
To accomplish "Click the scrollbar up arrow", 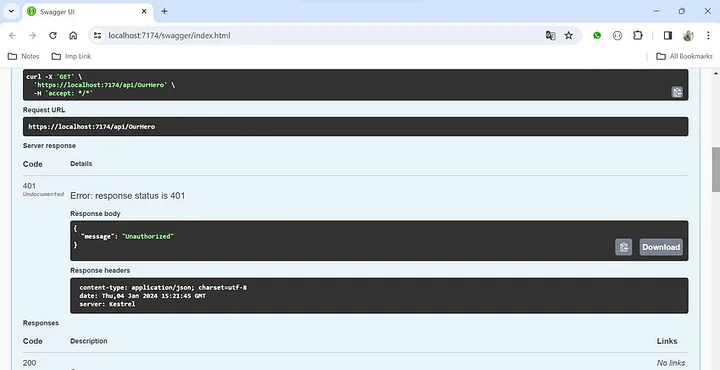I will (x=715, y=73).
